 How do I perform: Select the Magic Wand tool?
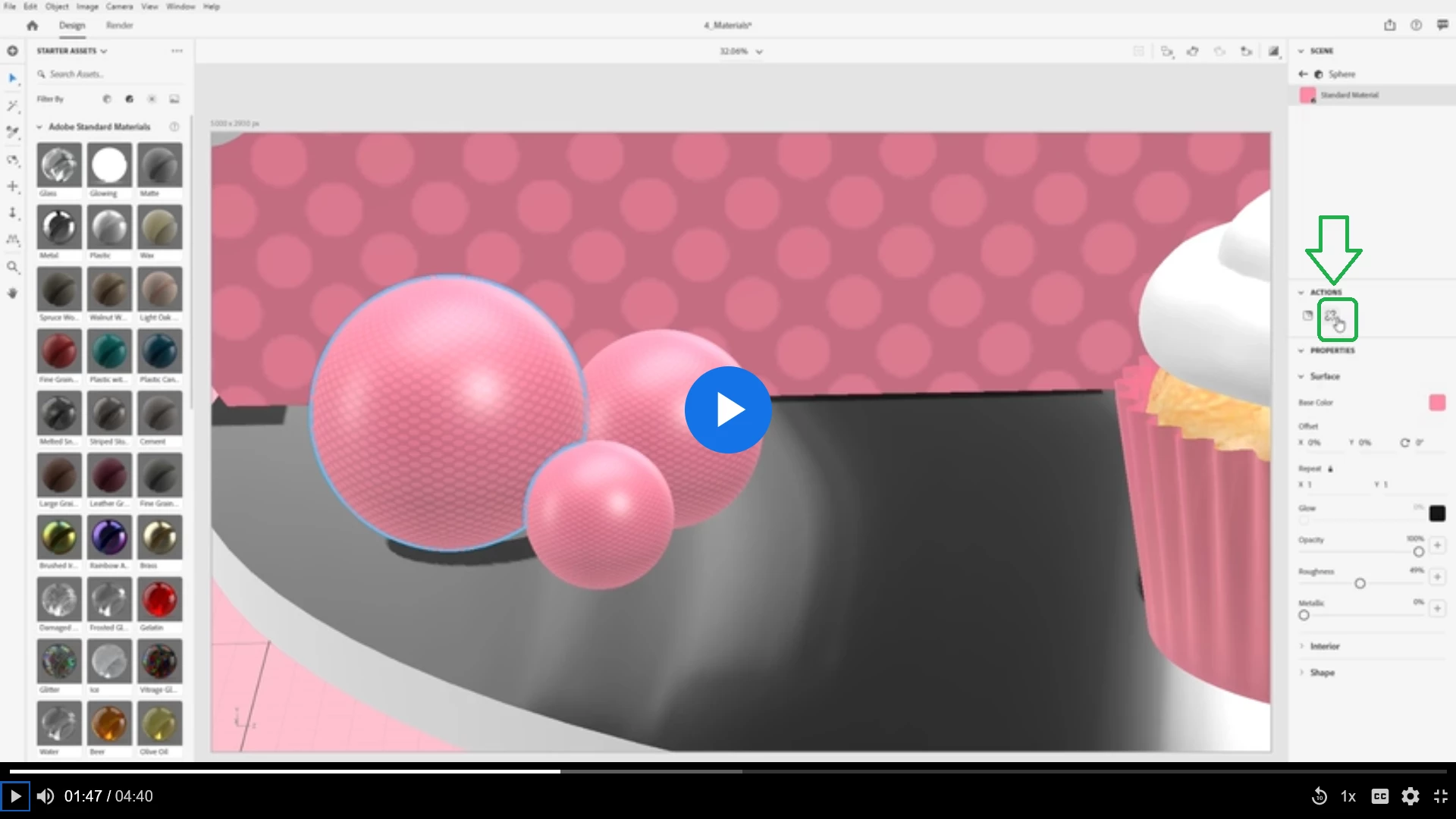[13, 105]
